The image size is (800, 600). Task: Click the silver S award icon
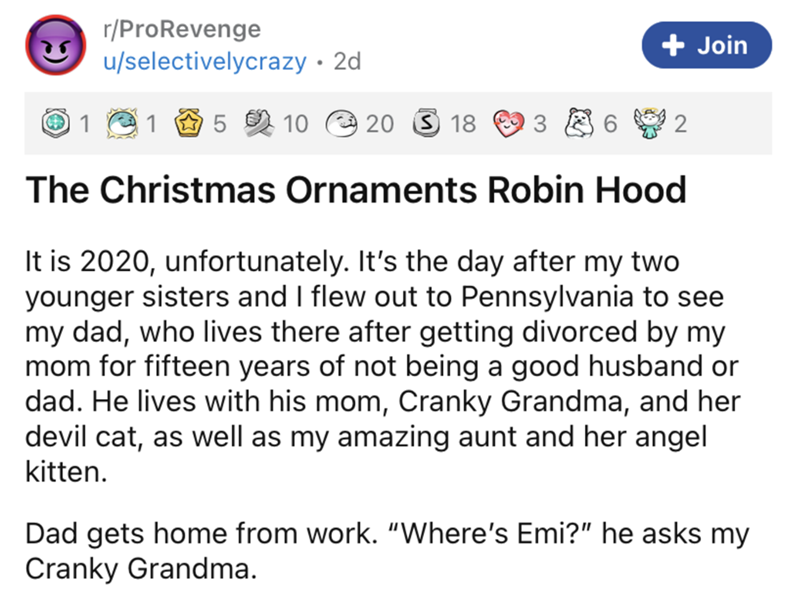pos(427,125)
